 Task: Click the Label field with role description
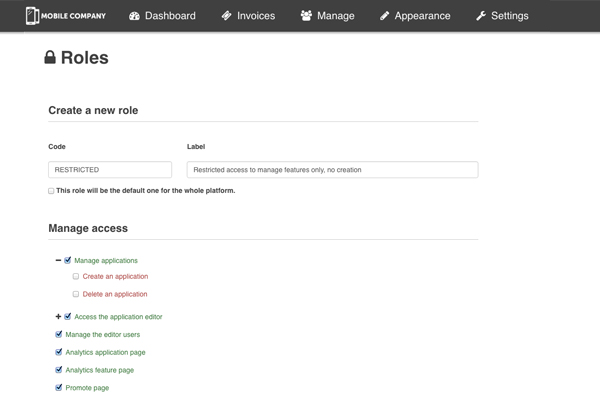(332, 170)
